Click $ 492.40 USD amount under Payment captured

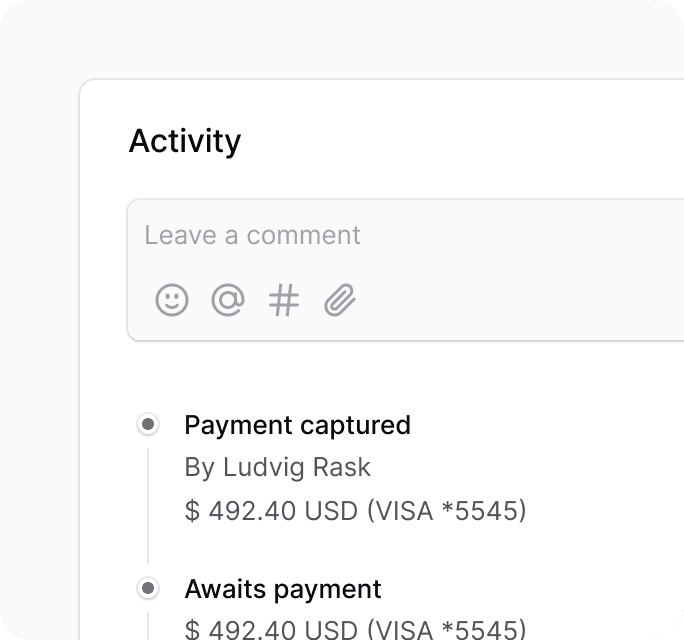coord(271,510)
